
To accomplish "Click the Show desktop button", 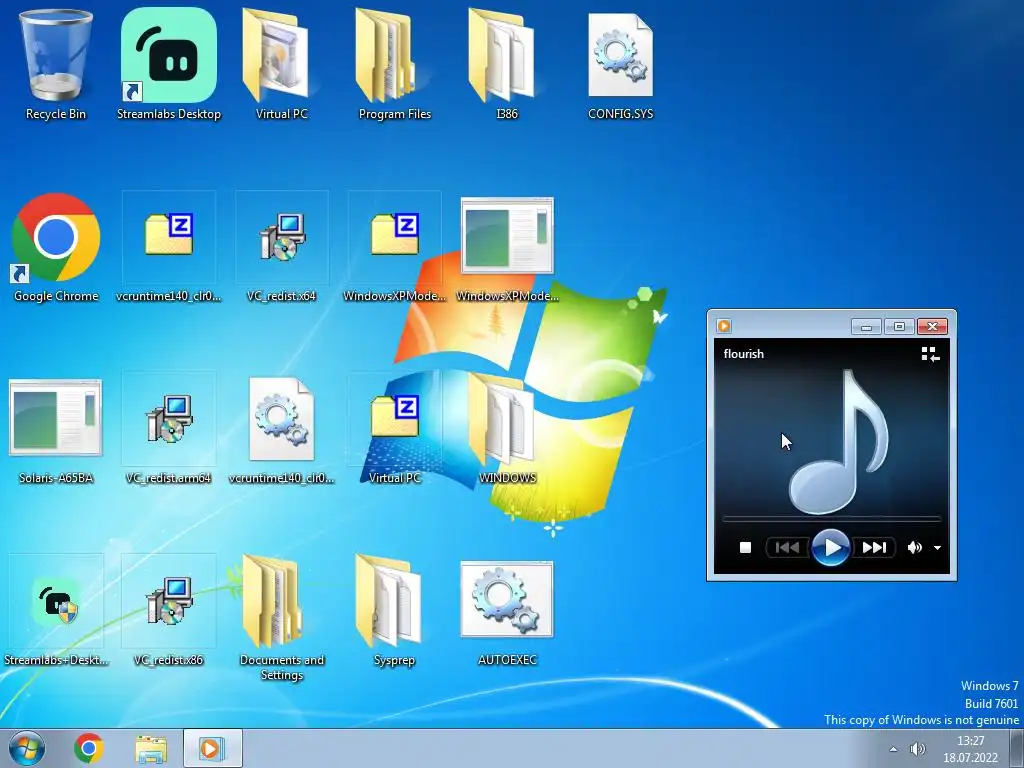I will [x=1017, y=748].
